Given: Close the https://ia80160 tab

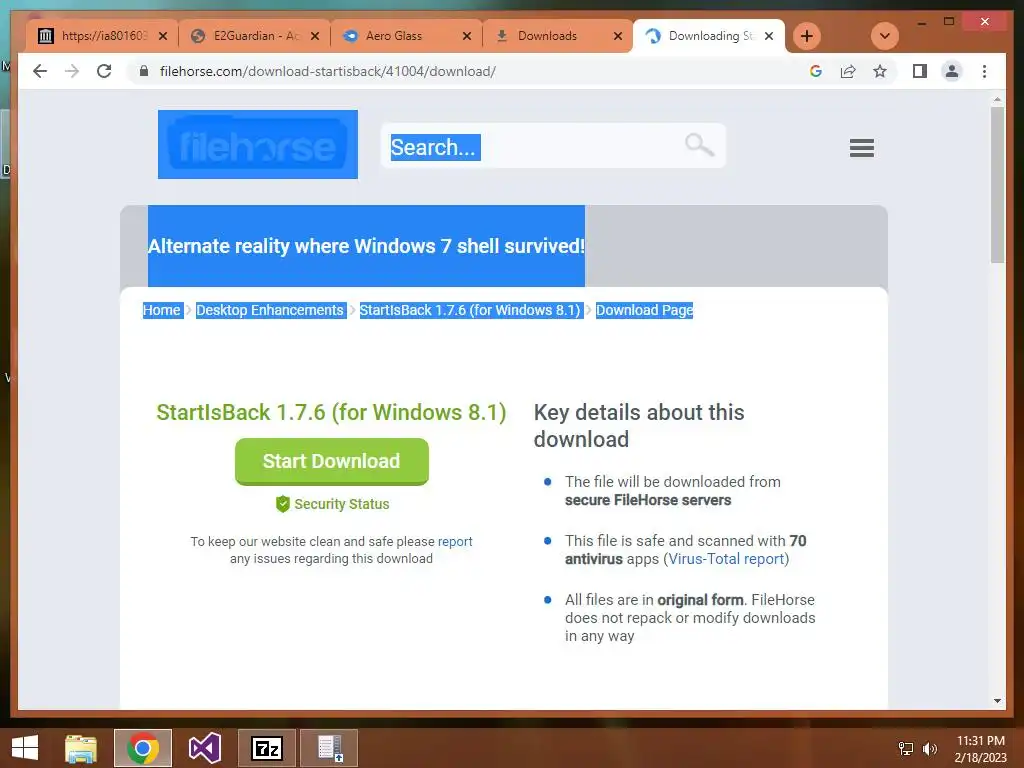Looking at the screenshot, I should tap(163, 36).
